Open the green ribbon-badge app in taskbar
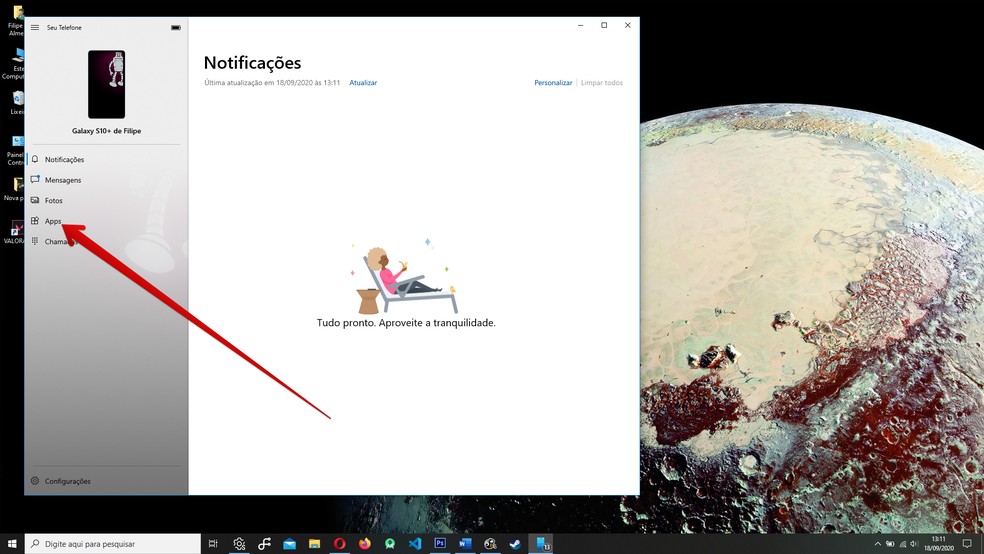The image size is (984, 554). click(390, 543)
